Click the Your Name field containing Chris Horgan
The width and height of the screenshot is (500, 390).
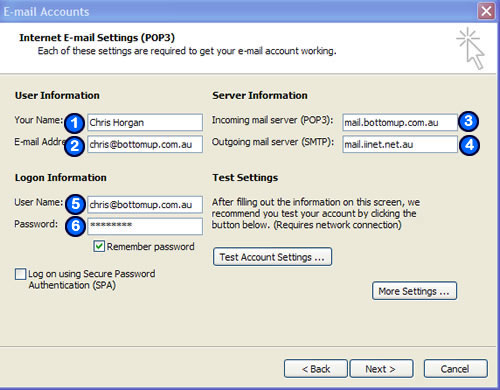point(145,122)
